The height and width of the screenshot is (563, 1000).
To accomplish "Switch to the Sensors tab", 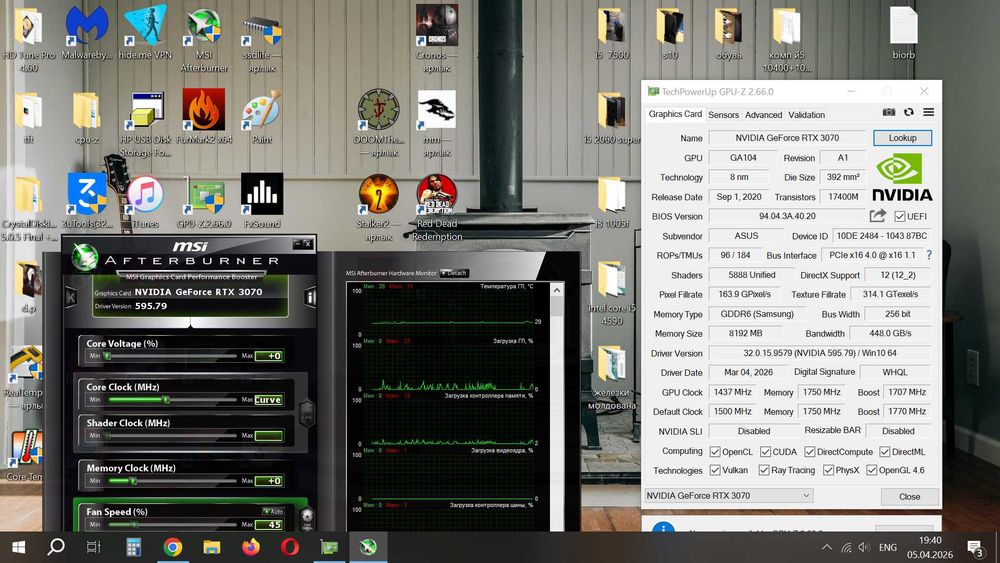I will click(x=723, y=115).
